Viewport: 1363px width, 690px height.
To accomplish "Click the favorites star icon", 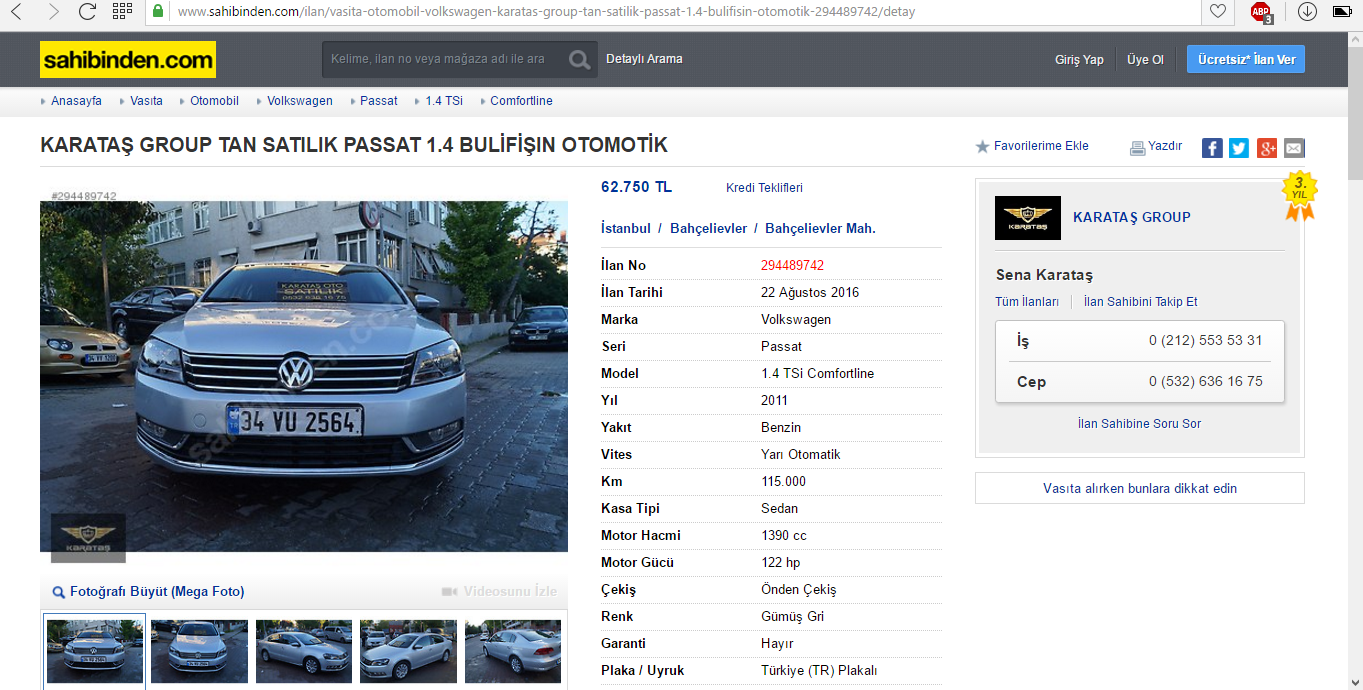I will point(982,147).
